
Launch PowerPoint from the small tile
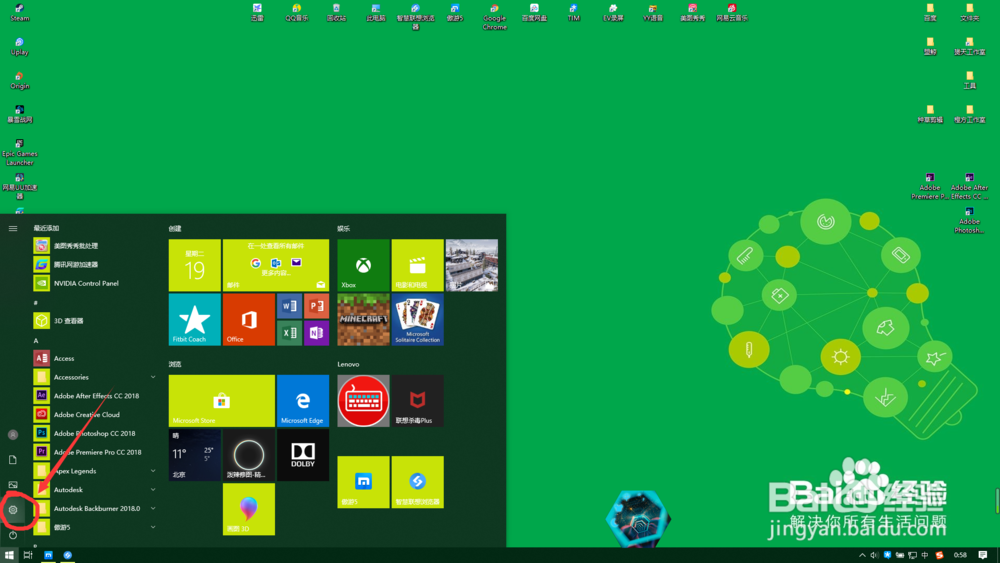point(316,306)
